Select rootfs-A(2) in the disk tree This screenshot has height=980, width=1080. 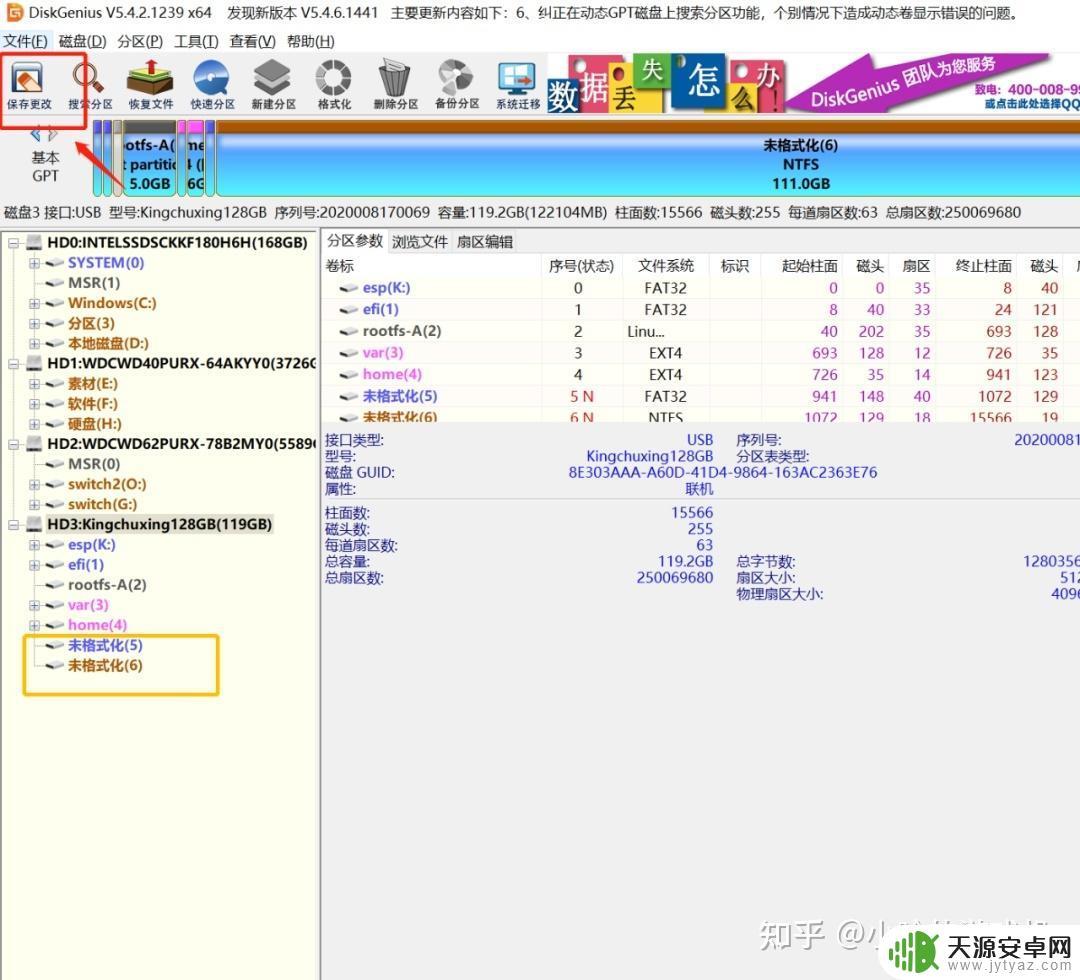[x=107, y=585]
